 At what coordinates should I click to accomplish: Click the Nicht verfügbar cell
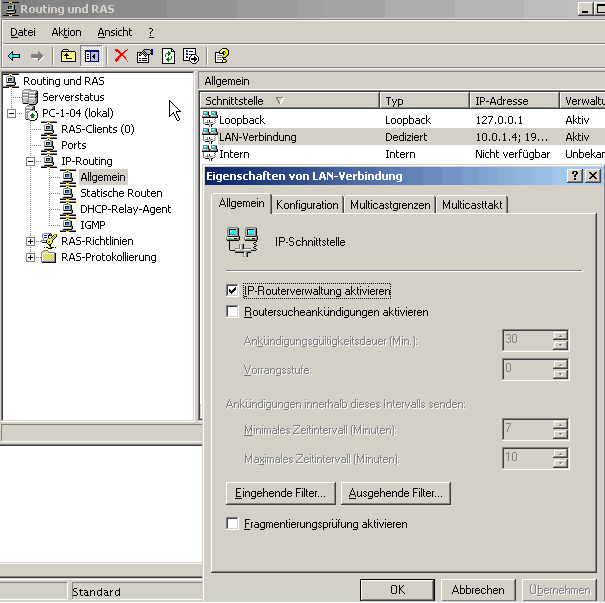(512, 154)
